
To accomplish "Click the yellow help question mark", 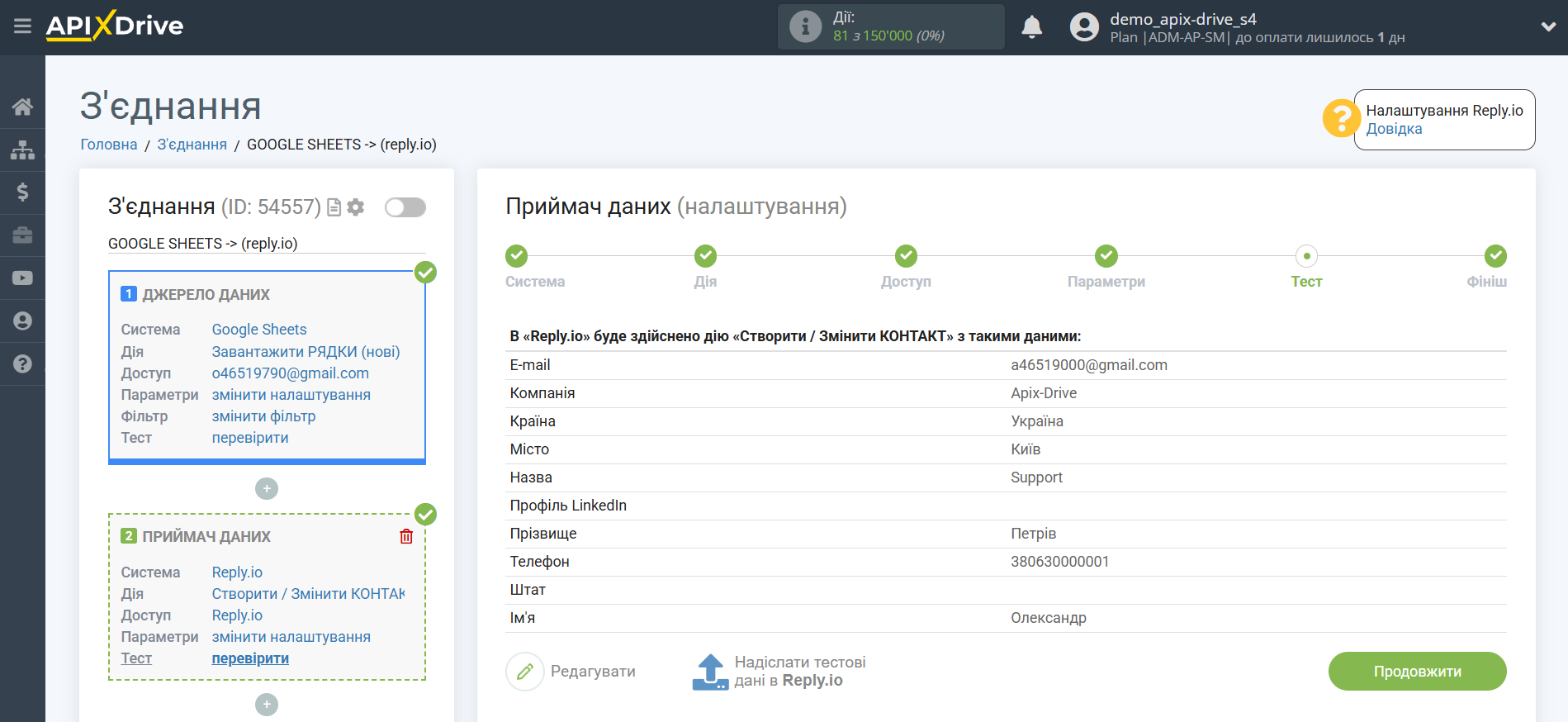I will coord(1341,118).
